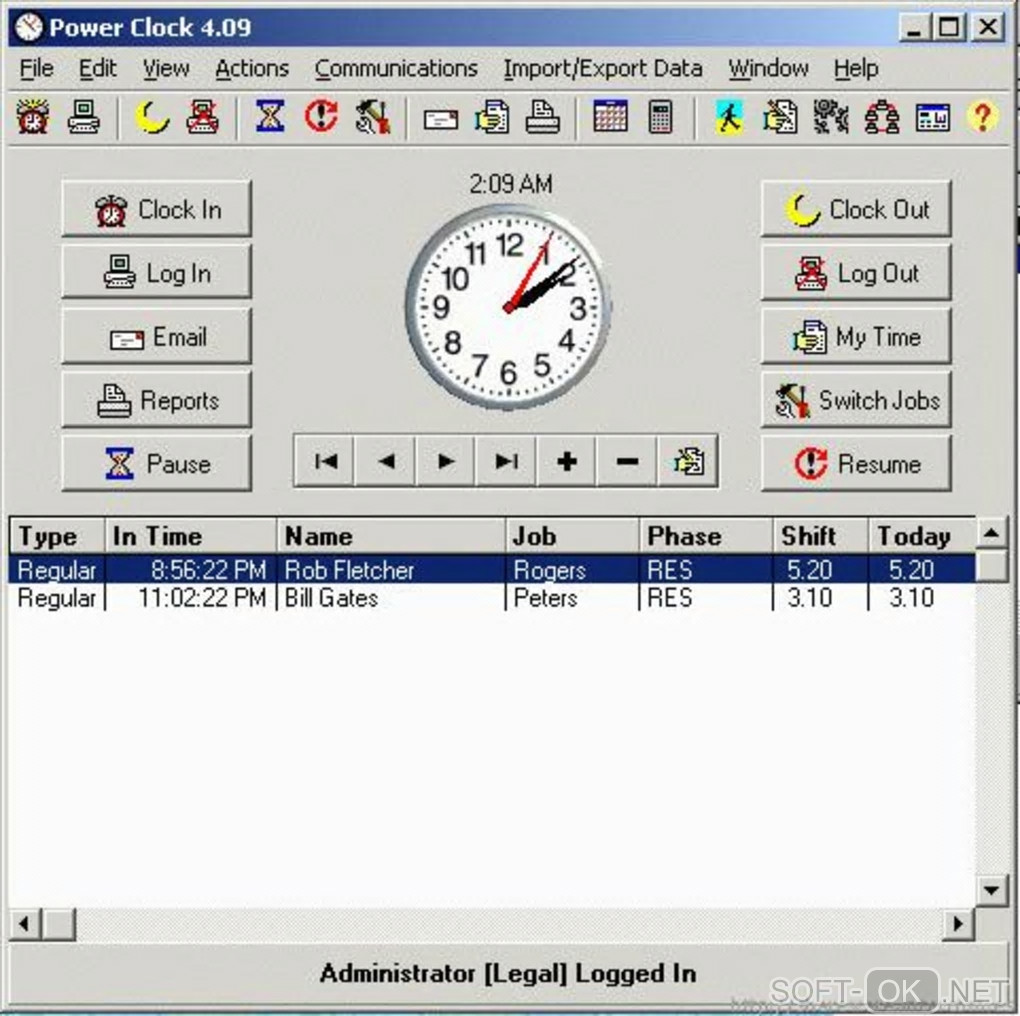
Task: Click the large Reports button
Action: [156, 399]
